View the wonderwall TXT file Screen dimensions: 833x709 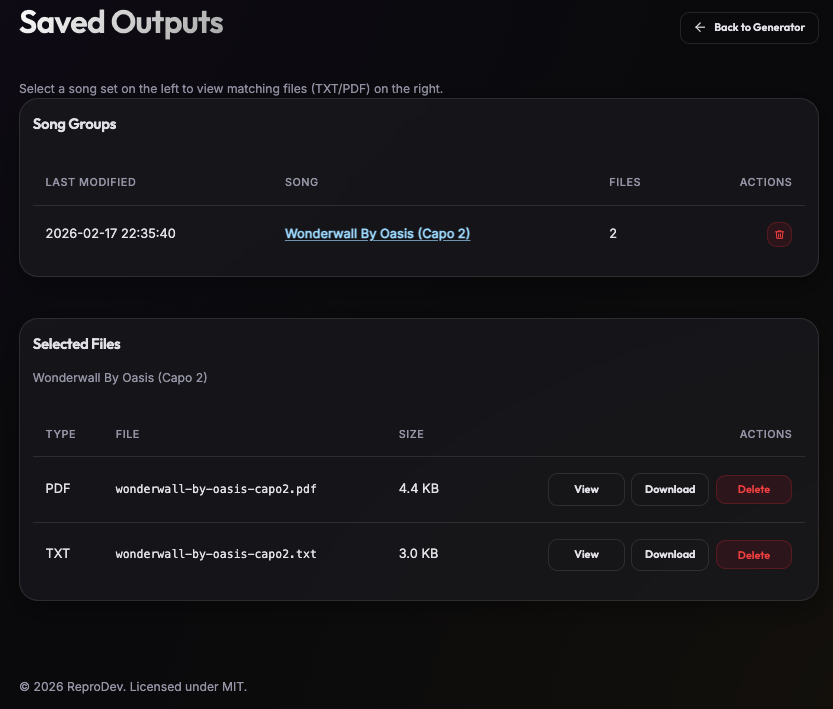tap(586, 555)
